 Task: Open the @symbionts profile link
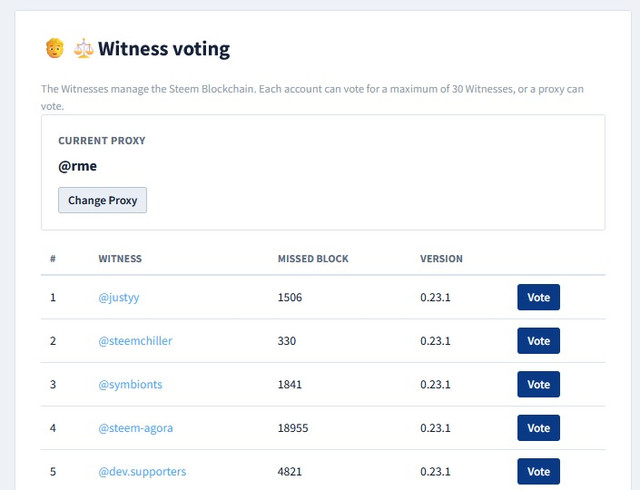click(130, 385)
